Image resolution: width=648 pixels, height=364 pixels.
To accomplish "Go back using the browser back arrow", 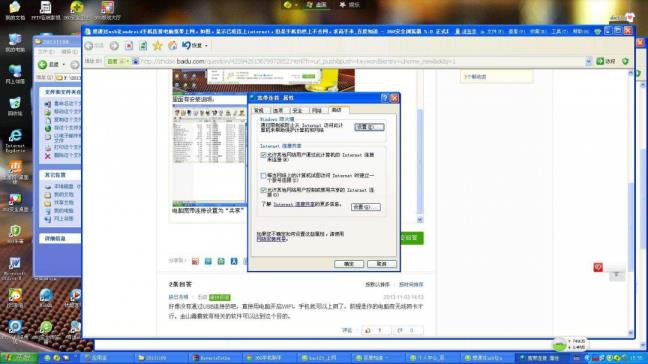I will [x=89, y=46].
